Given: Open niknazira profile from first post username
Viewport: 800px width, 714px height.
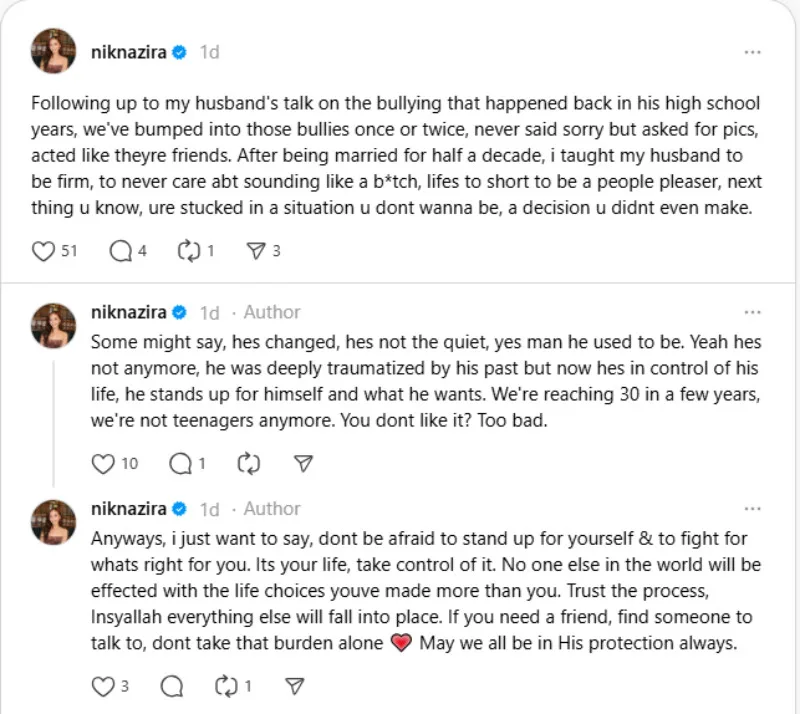Looking at the screenshot, I should point(129,51).
